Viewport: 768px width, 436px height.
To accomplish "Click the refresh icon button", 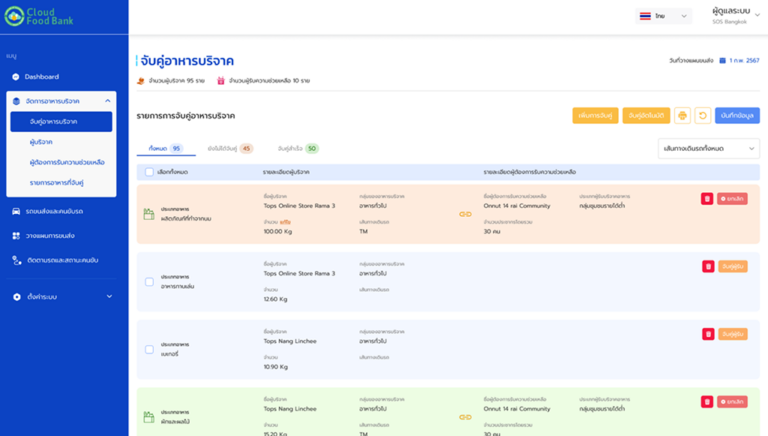I will (x=702, y=116).
